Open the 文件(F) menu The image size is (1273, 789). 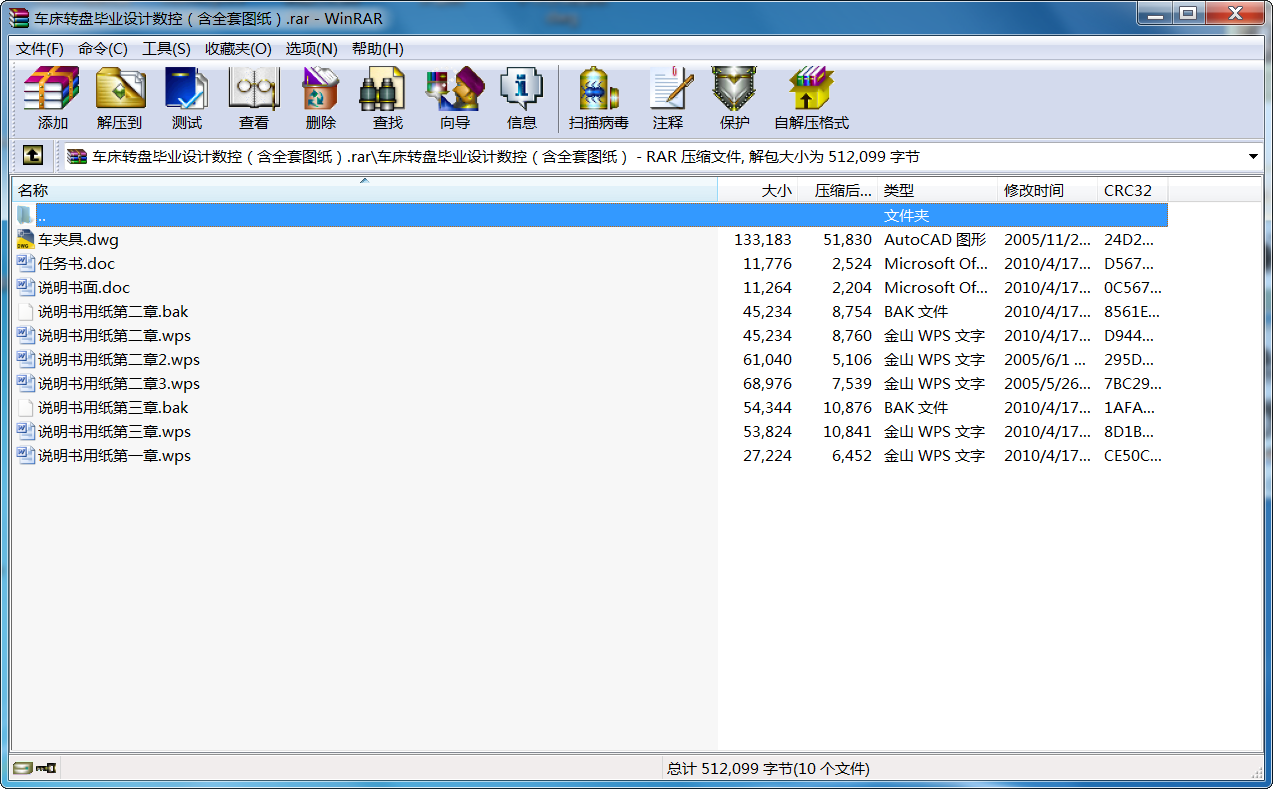[40, 48]
